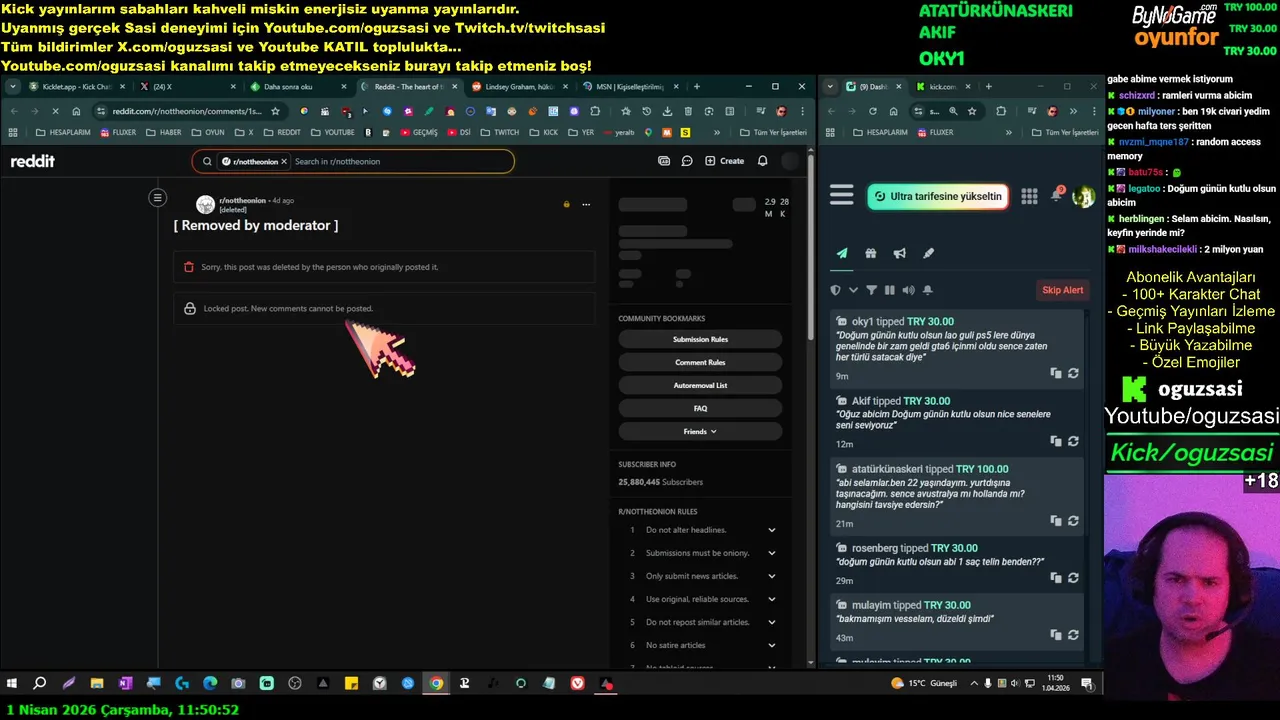The width and height of the screenshot is (1280, 720).
Task: Open the r/nottheonion community link on post
Action: point(243,200)
